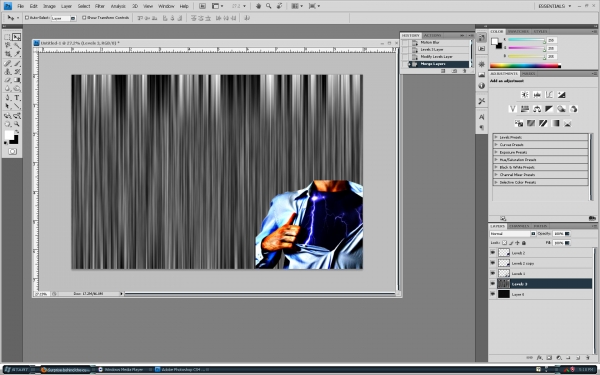Hide the Levels 2 layer

click(x=492, y=253)
